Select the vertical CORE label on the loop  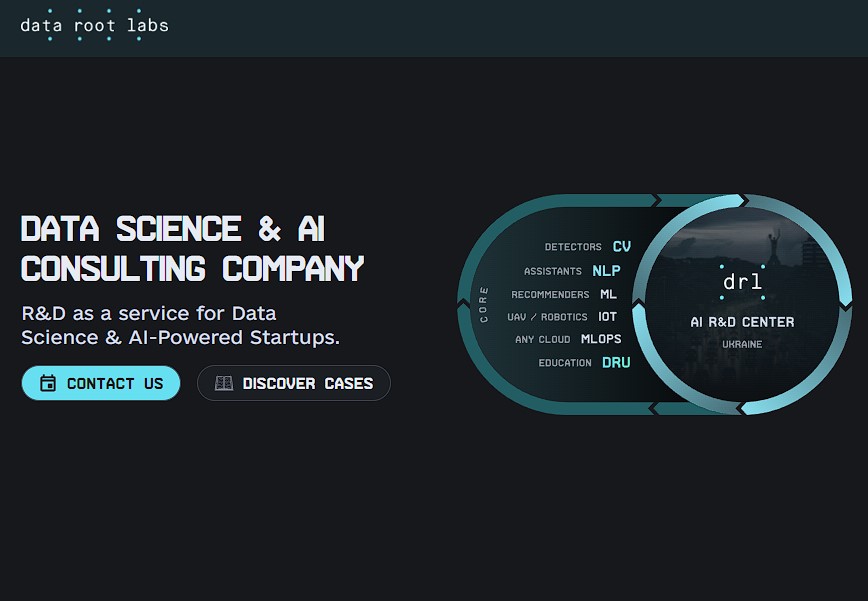click(x=484, y=303)
